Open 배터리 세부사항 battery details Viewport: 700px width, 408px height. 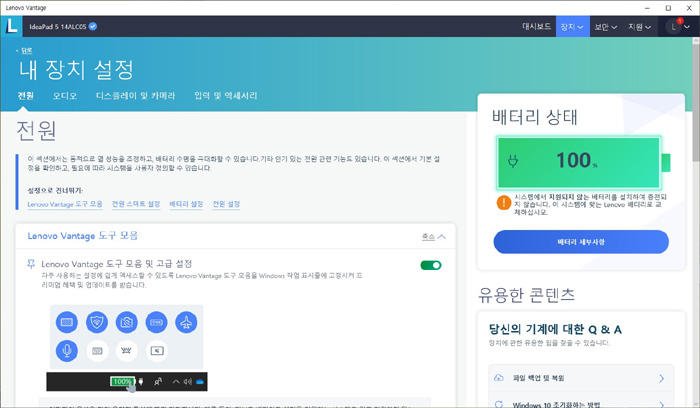(x=581, y=242)
